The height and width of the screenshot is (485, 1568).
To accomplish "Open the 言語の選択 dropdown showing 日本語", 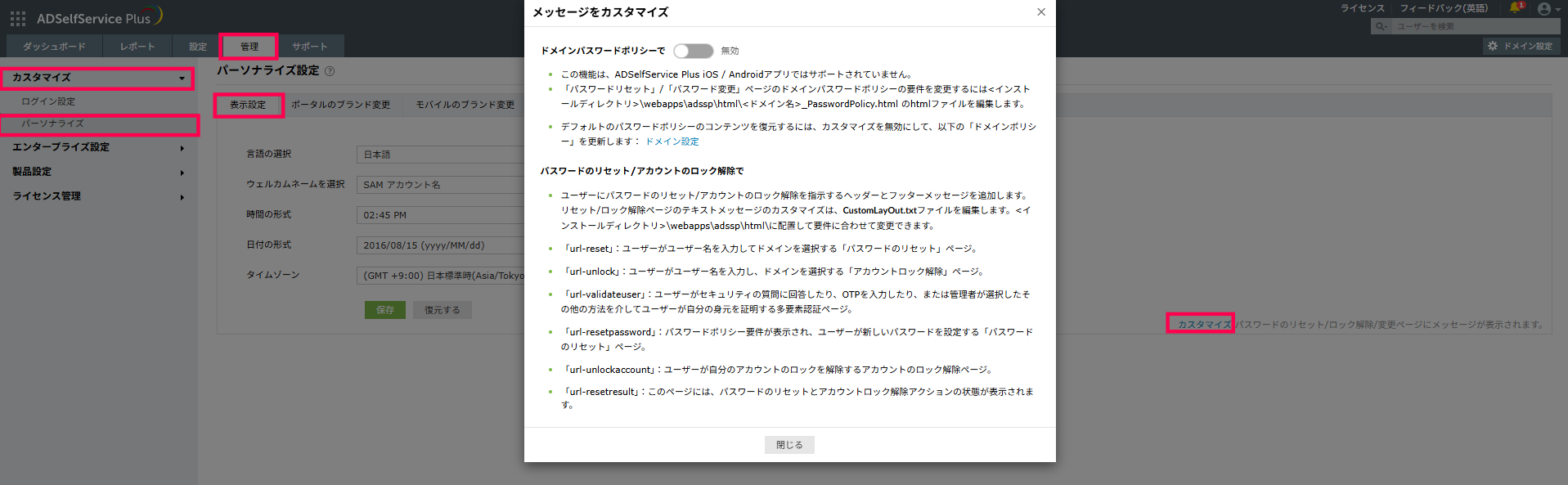I will 441,155.
